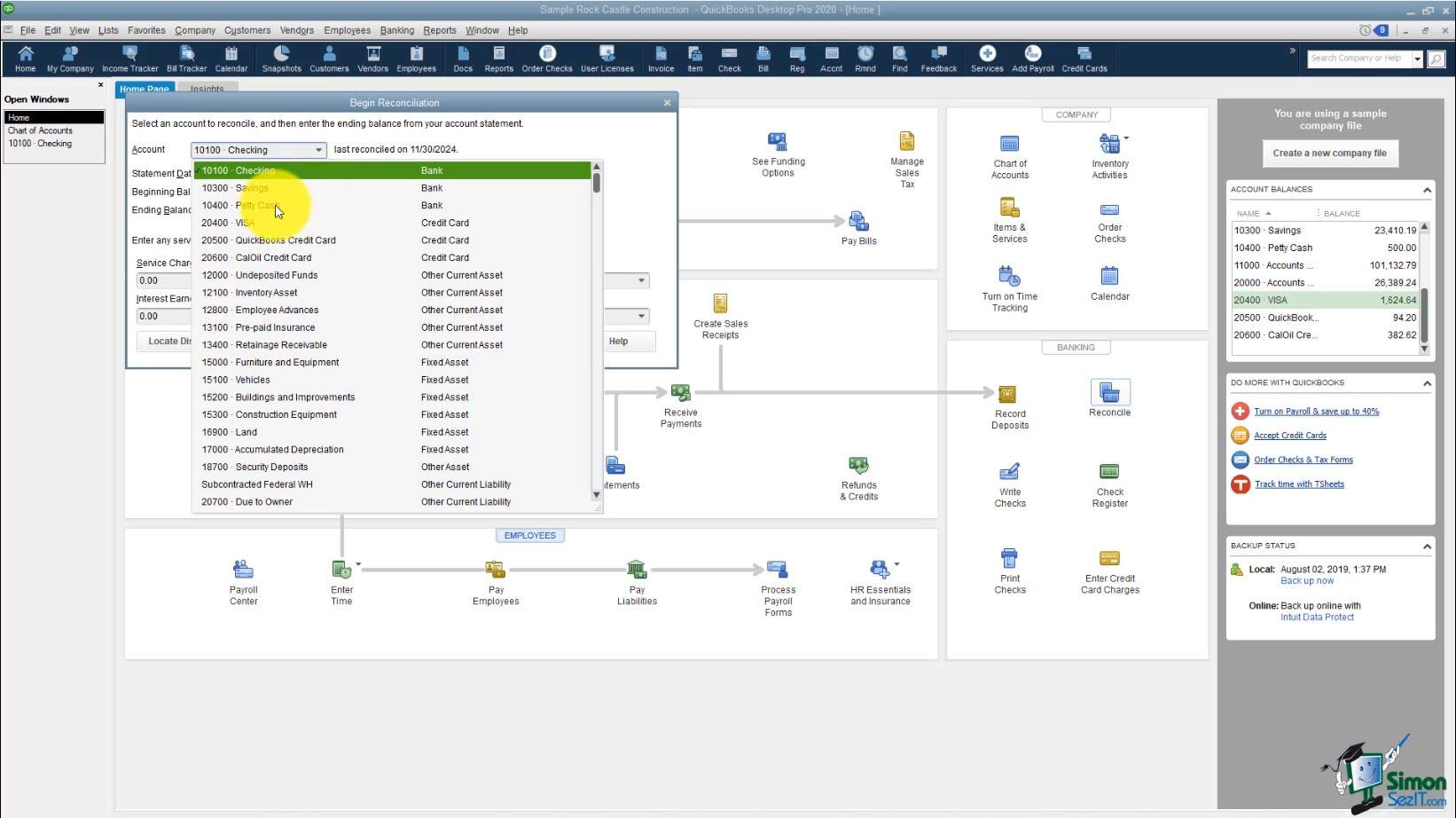Collapse the Do More With QuickBooks panel
Image resolution: width=1456 pixels, height=818 pixels.
(1427, 383)
